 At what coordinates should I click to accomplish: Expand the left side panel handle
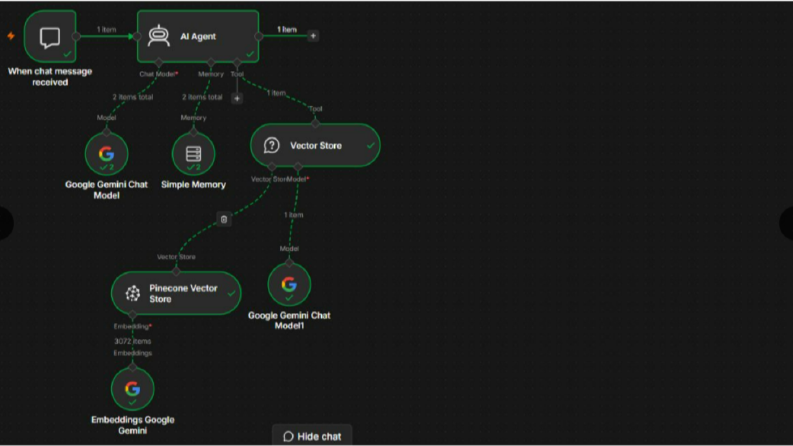pos(6,223)
